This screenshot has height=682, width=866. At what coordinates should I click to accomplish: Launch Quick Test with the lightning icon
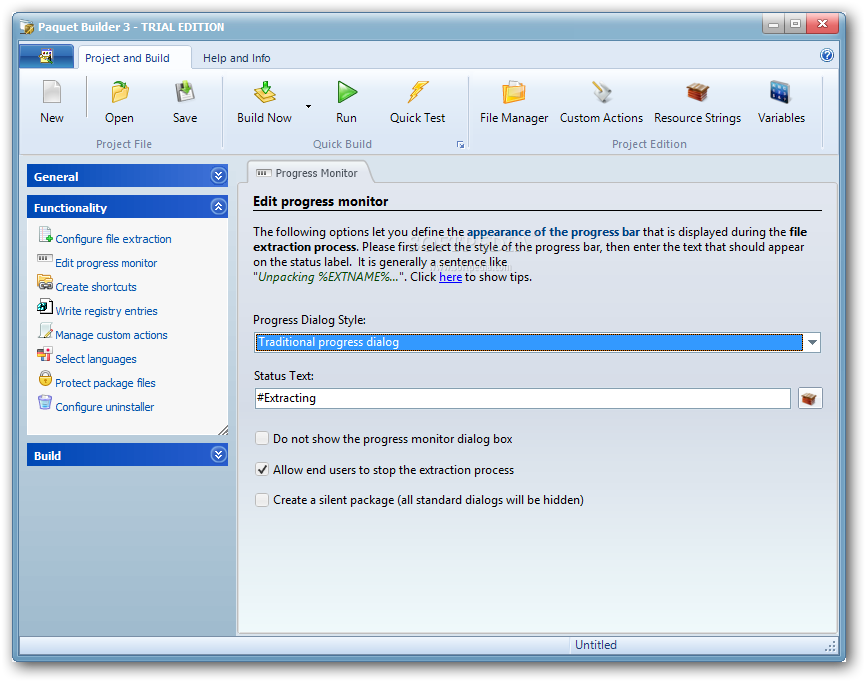[418, 92]
